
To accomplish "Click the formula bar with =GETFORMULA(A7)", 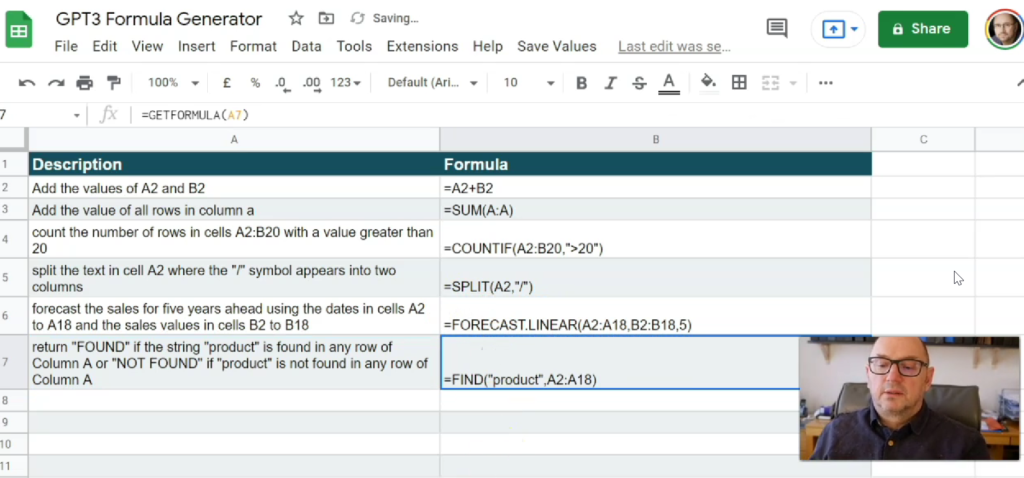I will (575, 115).
